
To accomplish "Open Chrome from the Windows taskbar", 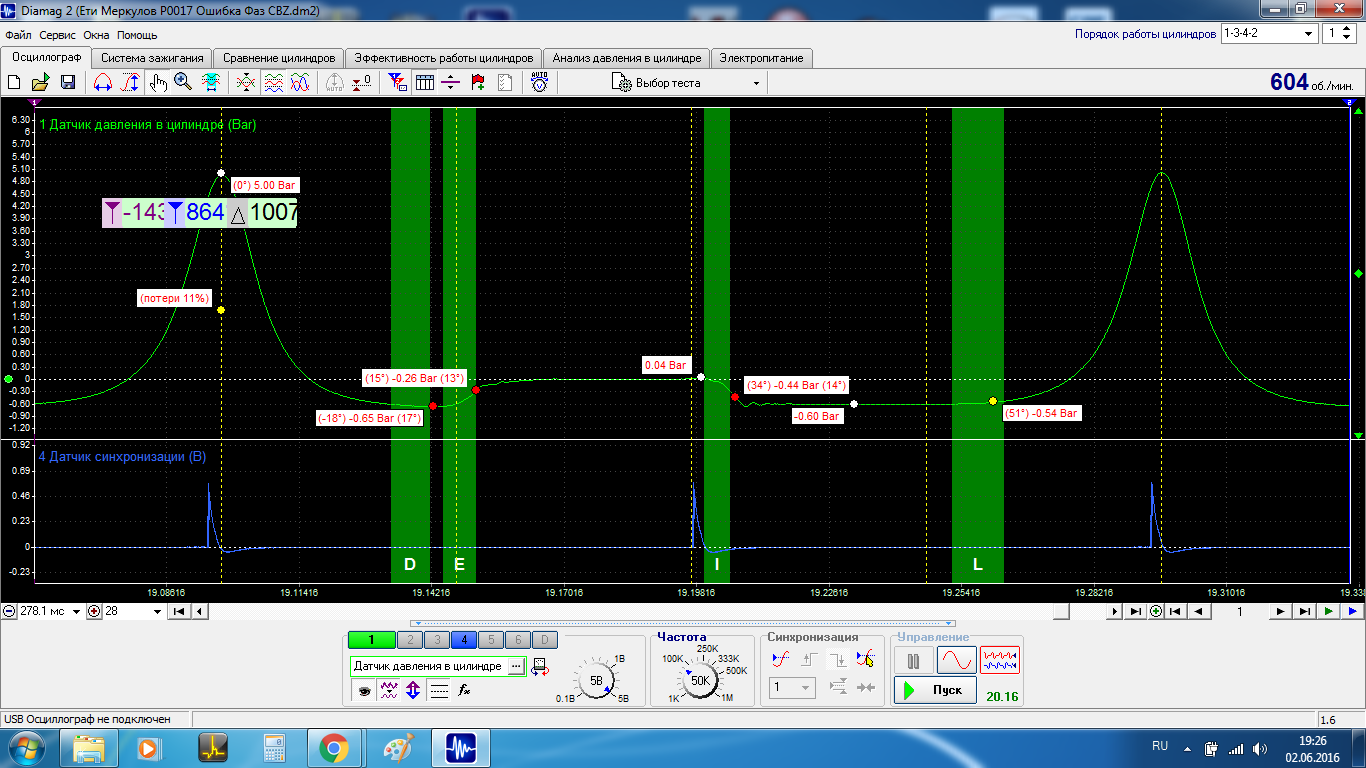I will (334, 747).
